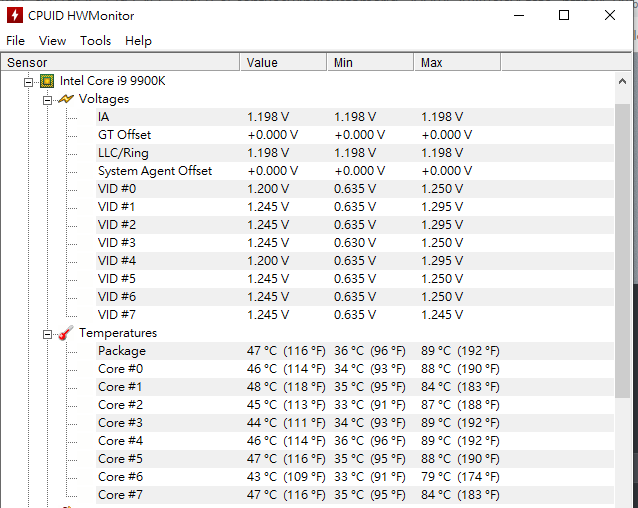The image size is (638, 508).
Task: Open the File menu
Action: [x=15, y=41]
